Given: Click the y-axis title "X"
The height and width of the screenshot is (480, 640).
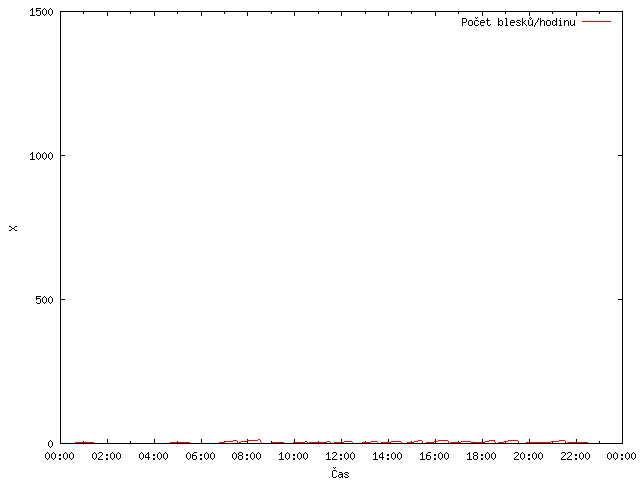Looking at the screenshot, I should (x=13, y=228).
